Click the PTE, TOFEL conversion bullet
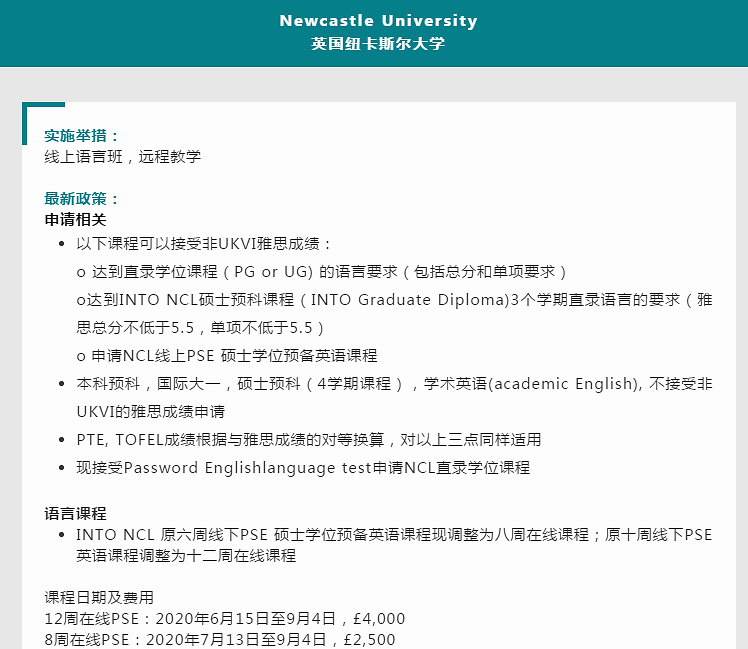Image resolution: width=748 pixels, height=649 pixels. coord(309,440)
